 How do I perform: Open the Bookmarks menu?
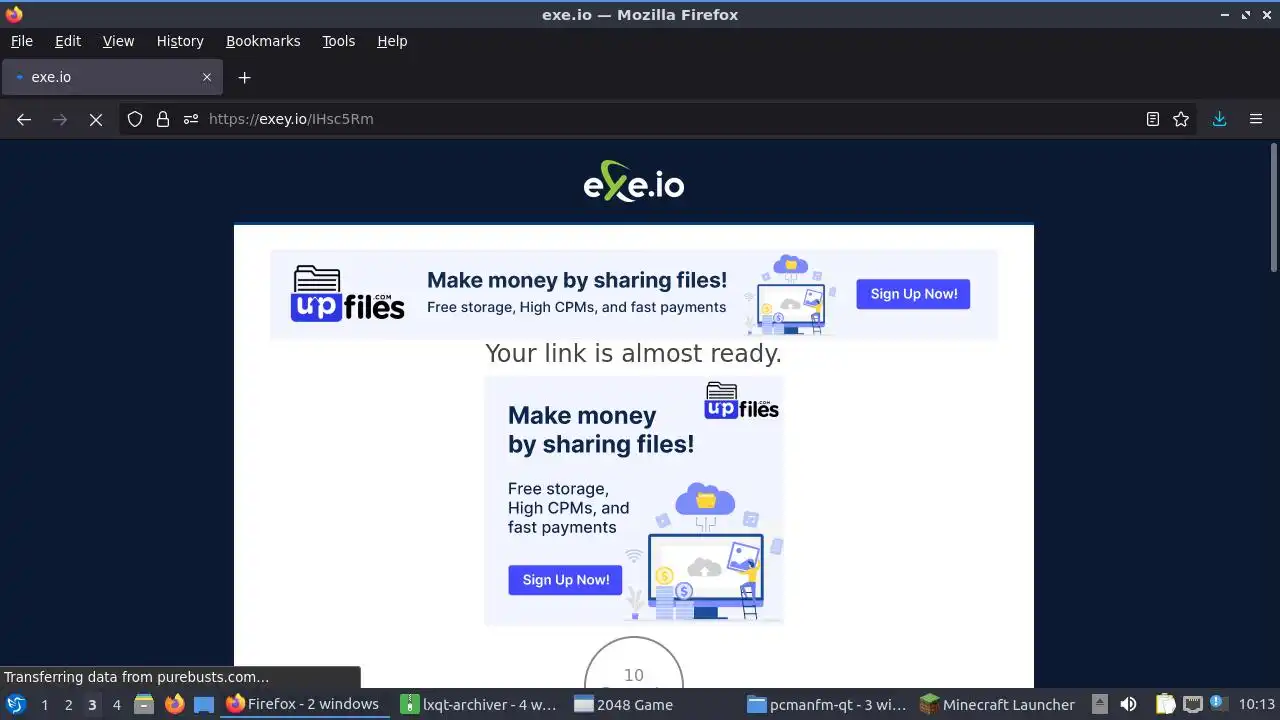263,41
